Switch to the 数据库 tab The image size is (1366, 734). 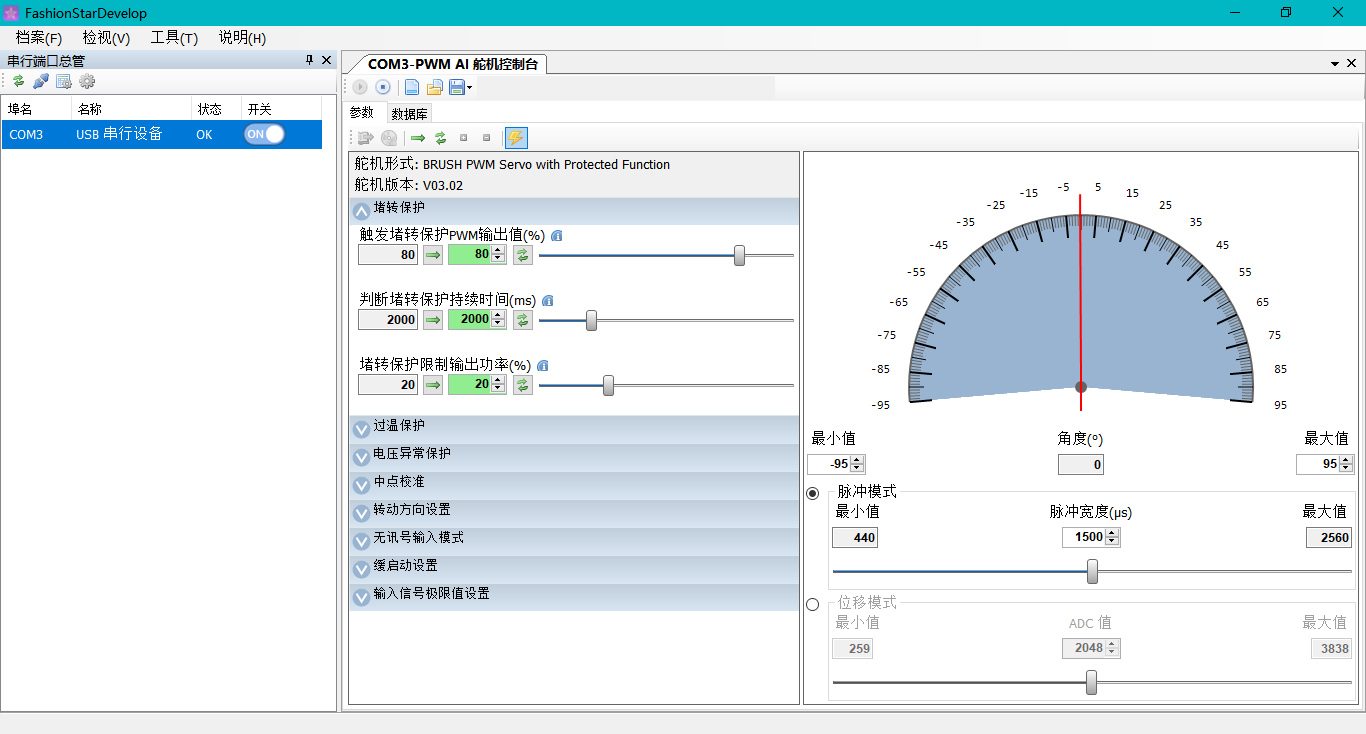pos(410,114)
